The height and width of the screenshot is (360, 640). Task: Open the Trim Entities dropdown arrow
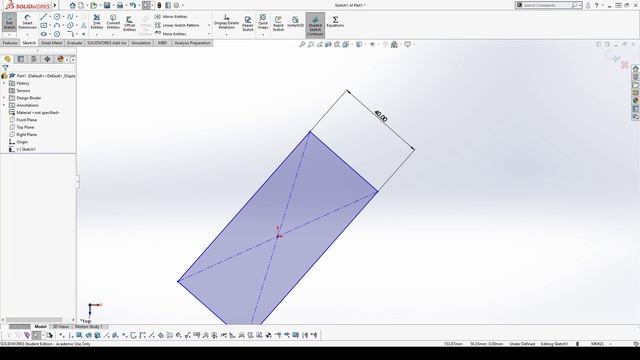point(97,35)
